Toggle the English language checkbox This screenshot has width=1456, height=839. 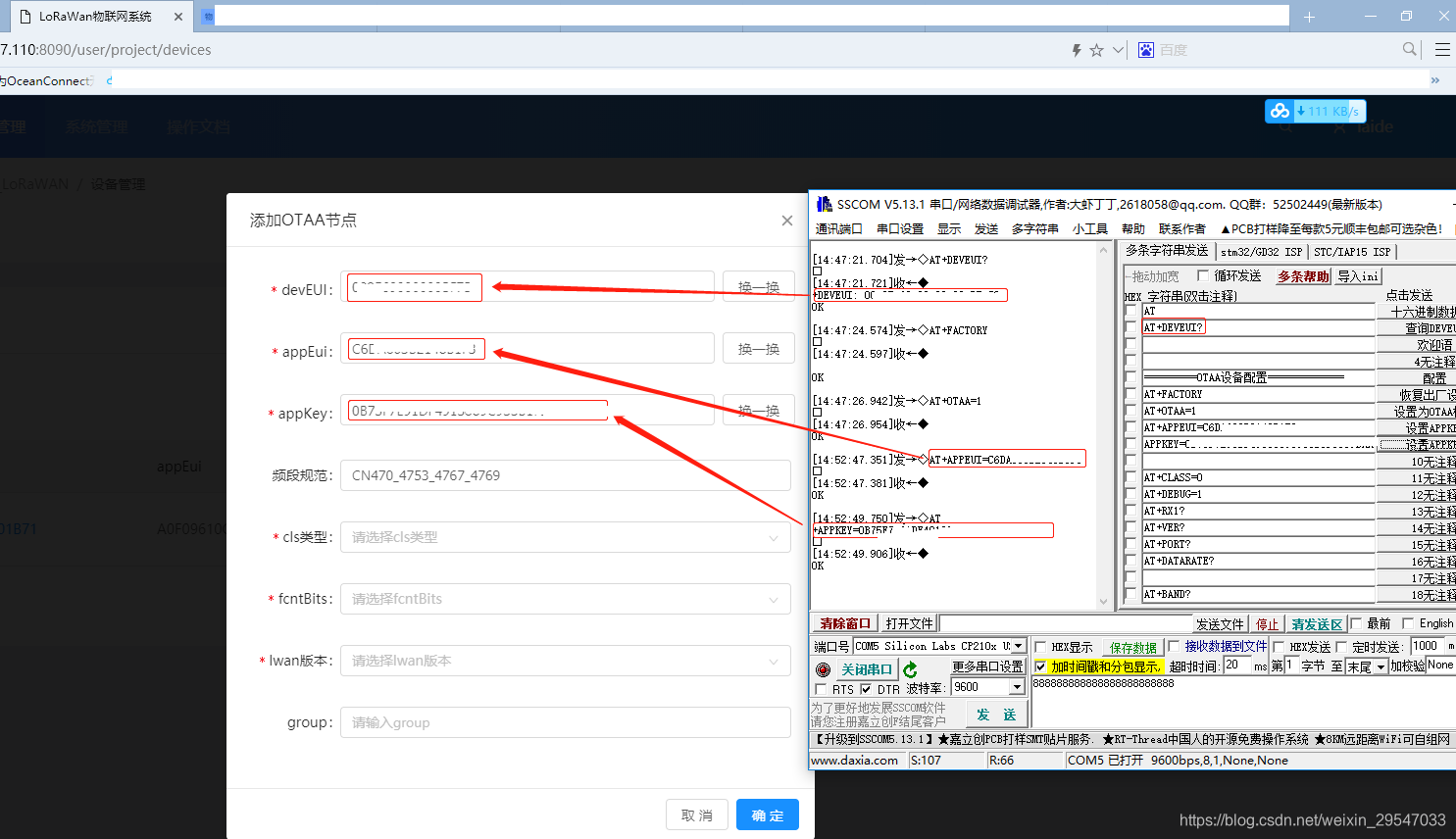(x=1408, y=623)
